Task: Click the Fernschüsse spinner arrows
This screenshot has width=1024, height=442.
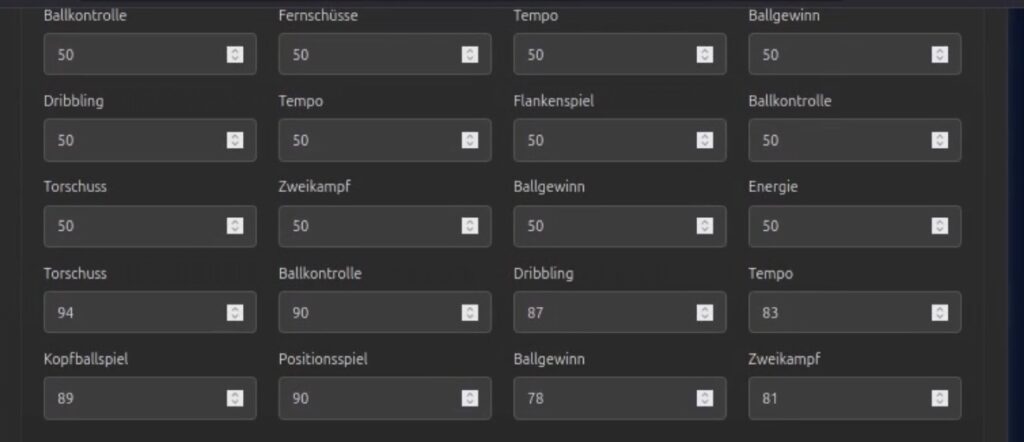Action: [469, 55]
